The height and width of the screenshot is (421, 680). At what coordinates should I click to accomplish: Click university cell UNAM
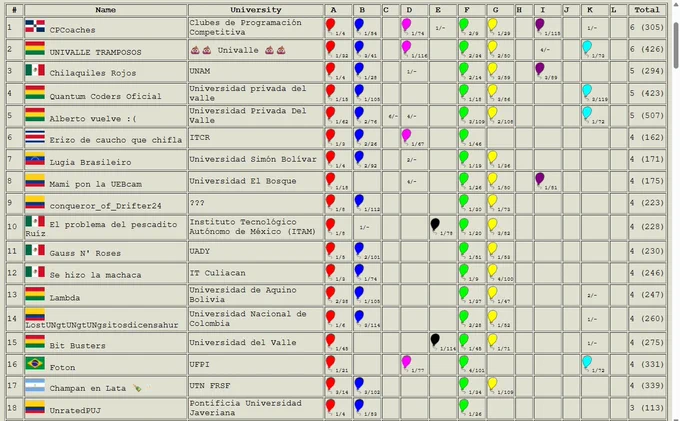256,71
